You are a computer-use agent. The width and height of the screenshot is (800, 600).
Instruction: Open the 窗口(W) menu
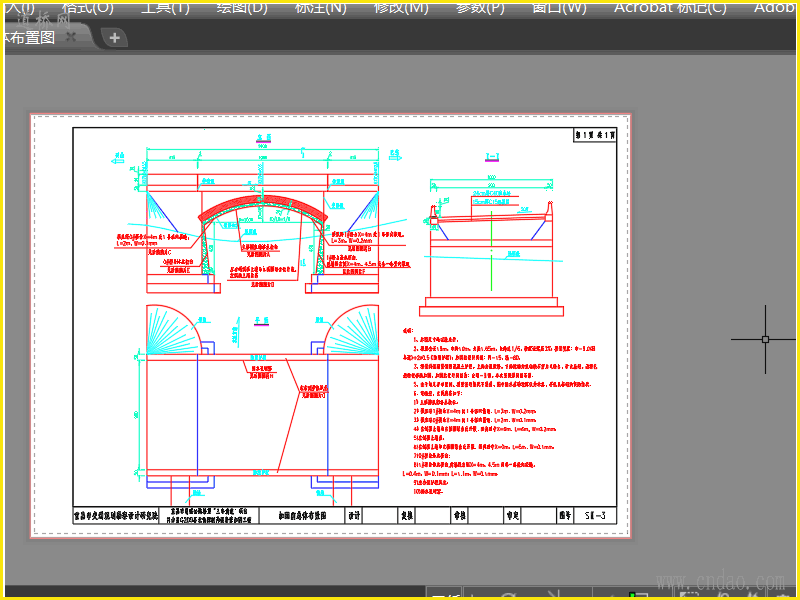560,7
